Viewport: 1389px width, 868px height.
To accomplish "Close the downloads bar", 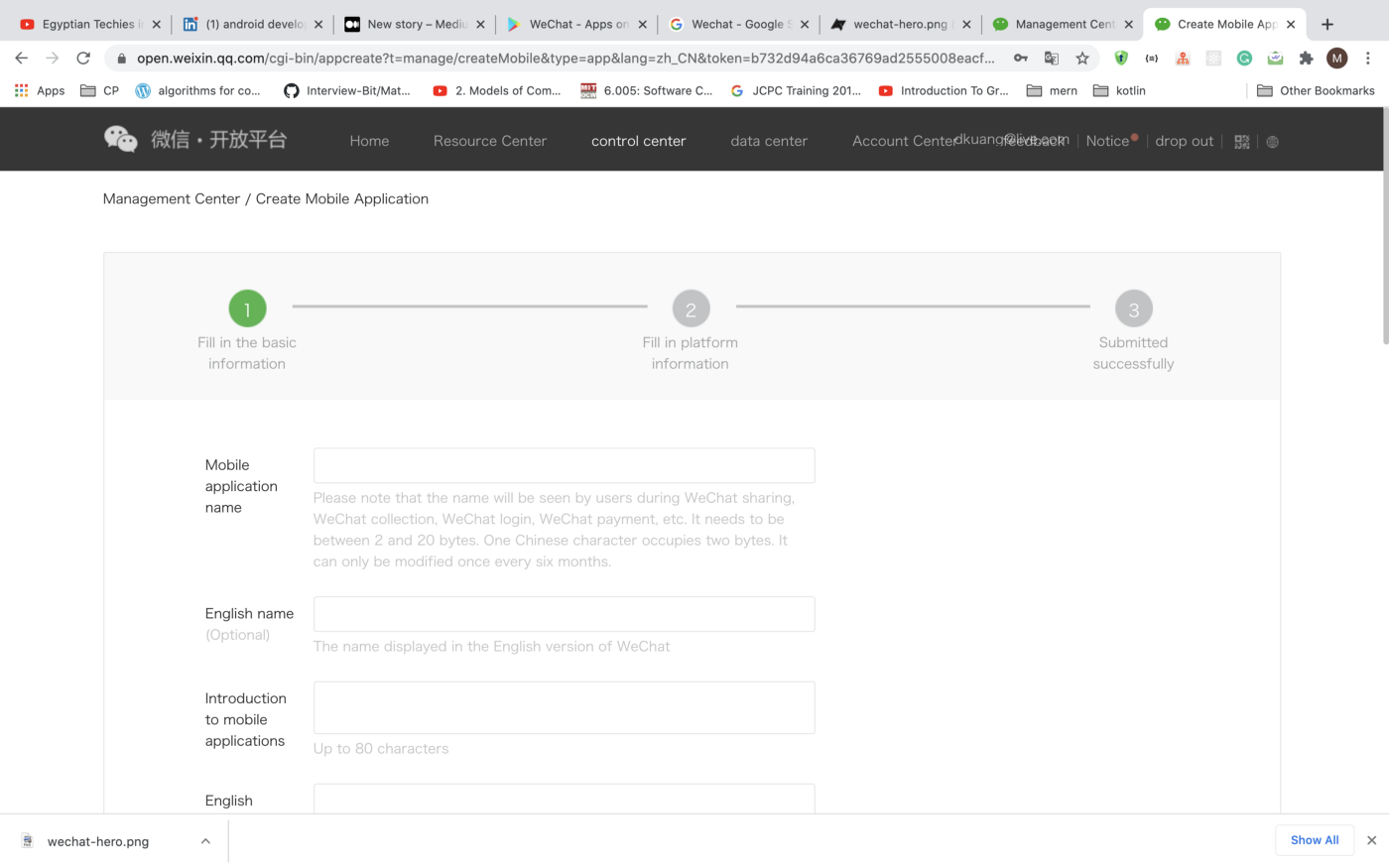I will [1371, 840].
